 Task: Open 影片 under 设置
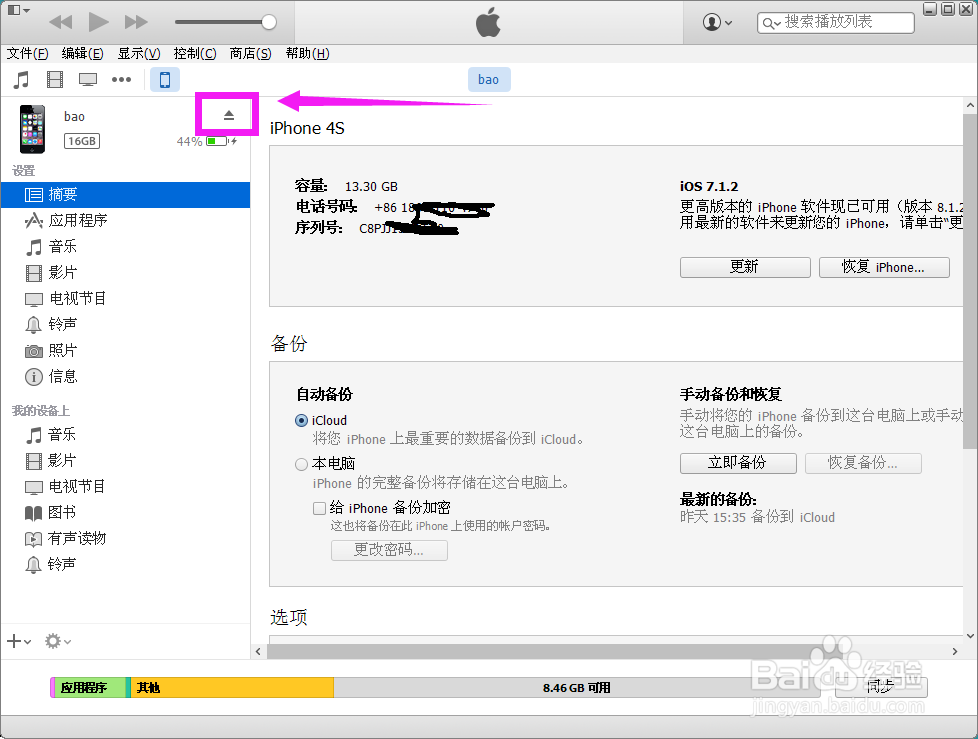[125, 273]
